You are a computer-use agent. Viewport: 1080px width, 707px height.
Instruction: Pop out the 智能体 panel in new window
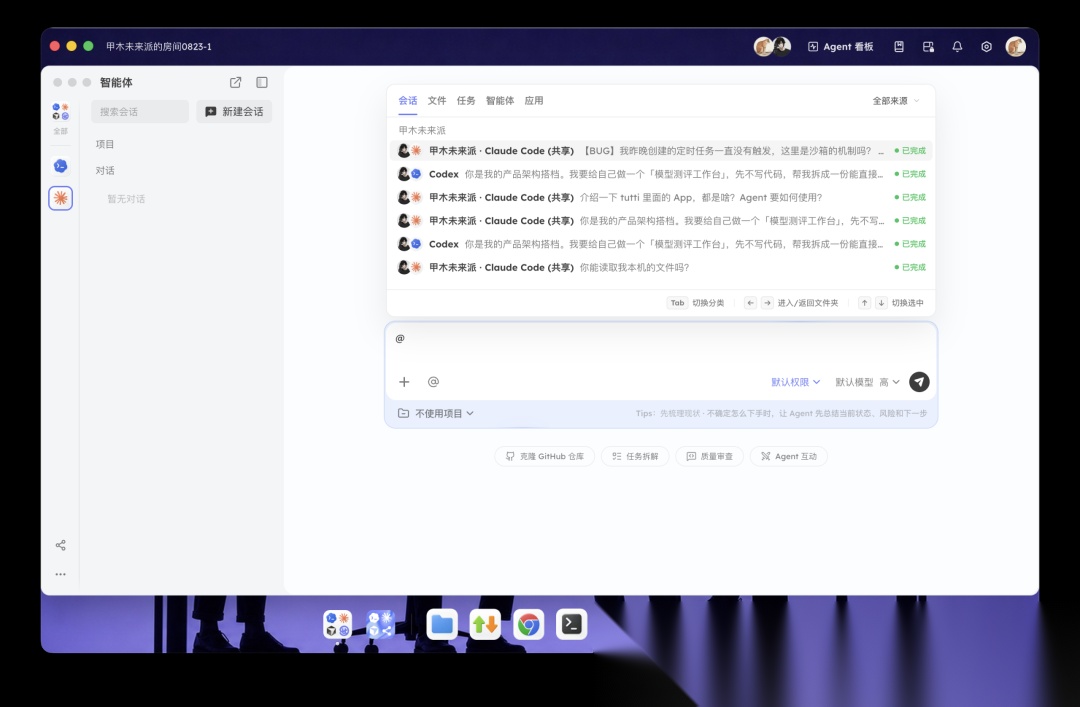(x=236, y=82)
